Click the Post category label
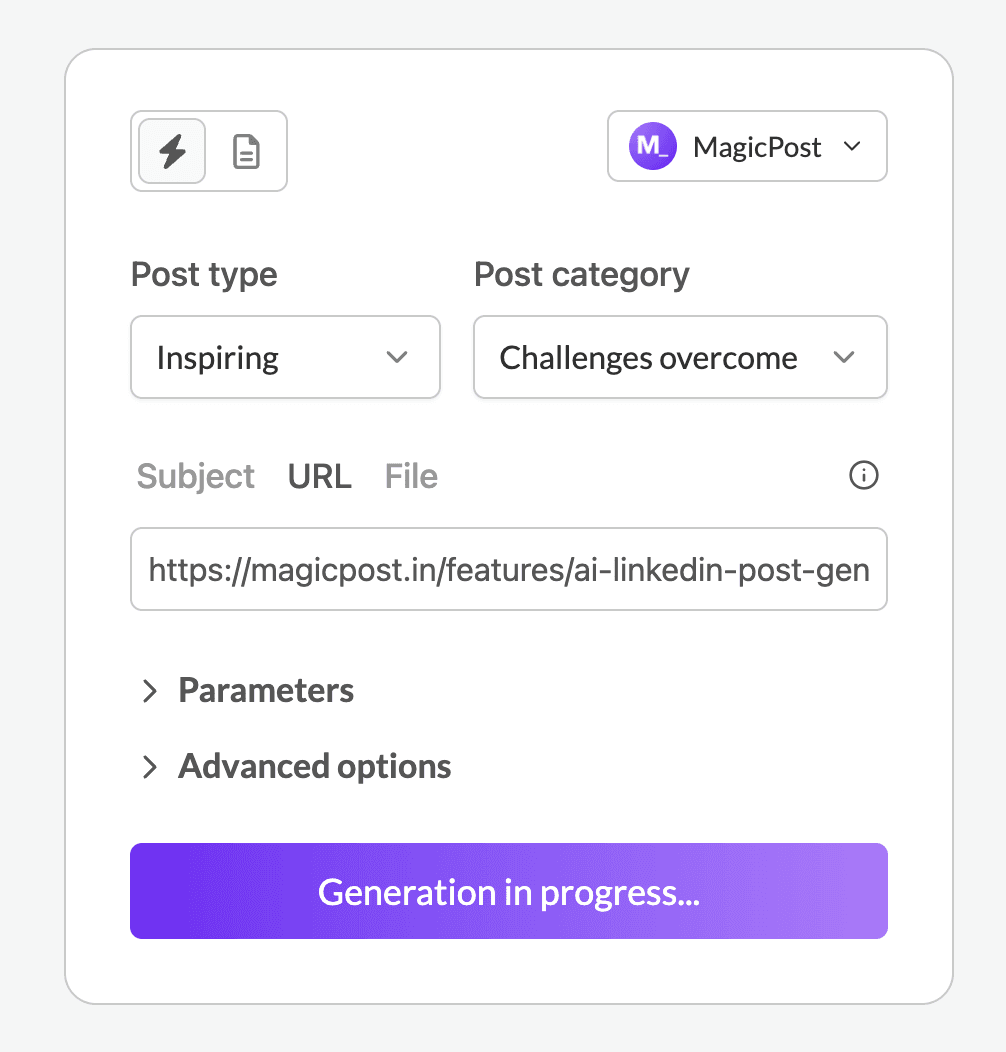This screenshot has width=1006, height=1052. (582, 274)
